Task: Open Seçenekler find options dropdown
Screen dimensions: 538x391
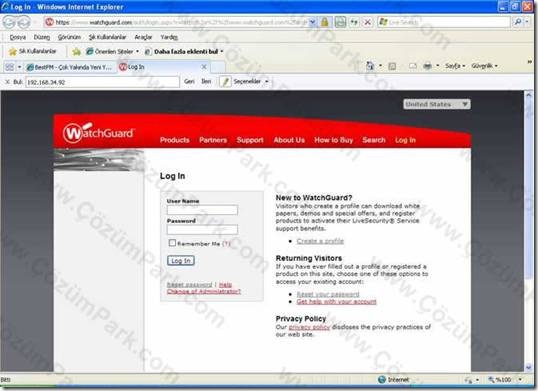Action: (x=251, y=82)
